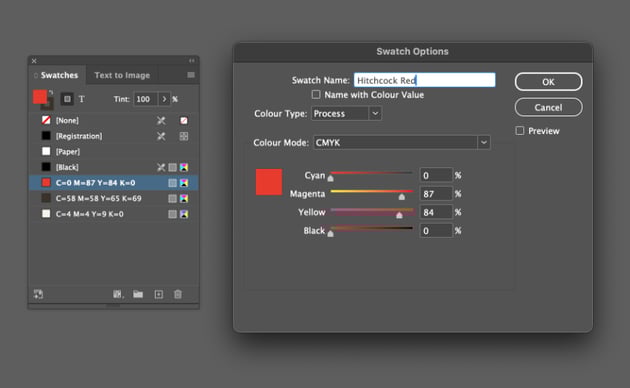Click the Yellow percentage field showing 84
630x388 pixels.
click(x=436, y=212)
